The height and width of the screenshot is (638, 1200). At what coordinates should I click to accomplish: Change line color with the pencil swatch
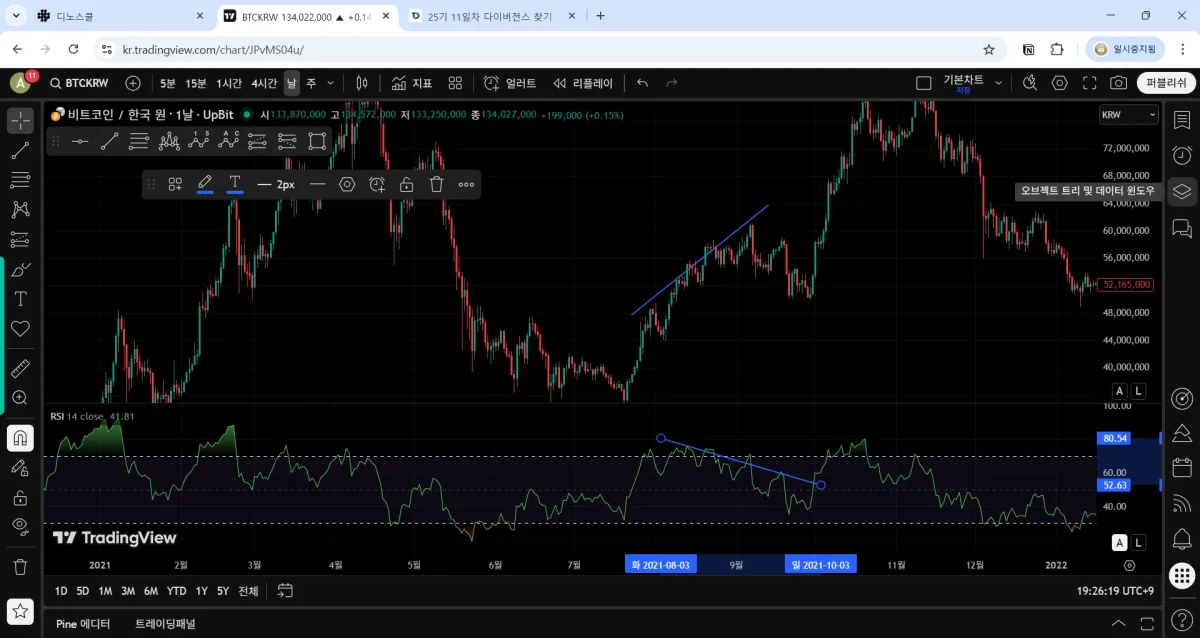click(x=205, y=184)
